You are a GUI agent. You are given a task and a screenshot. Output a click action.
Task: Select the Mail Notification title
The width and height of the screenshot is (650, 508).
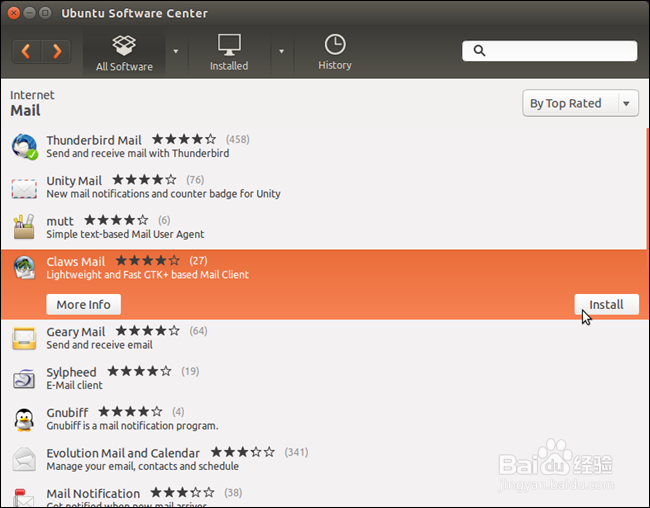(93, 493)
